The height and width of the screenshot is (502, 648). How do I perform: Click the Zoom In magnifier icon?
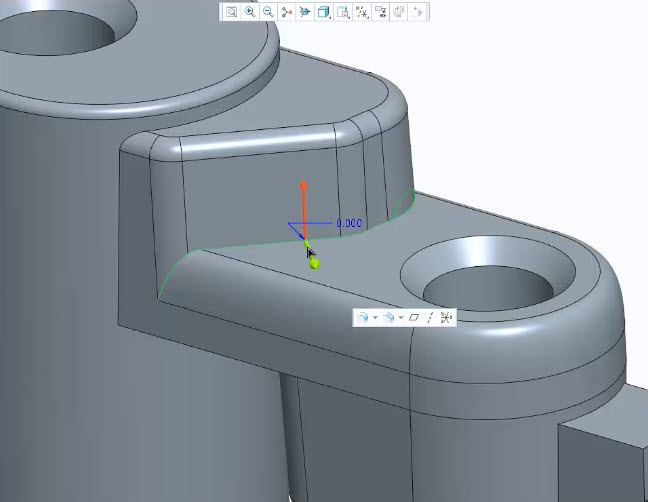pyautogui.click(x=250, y=12)
